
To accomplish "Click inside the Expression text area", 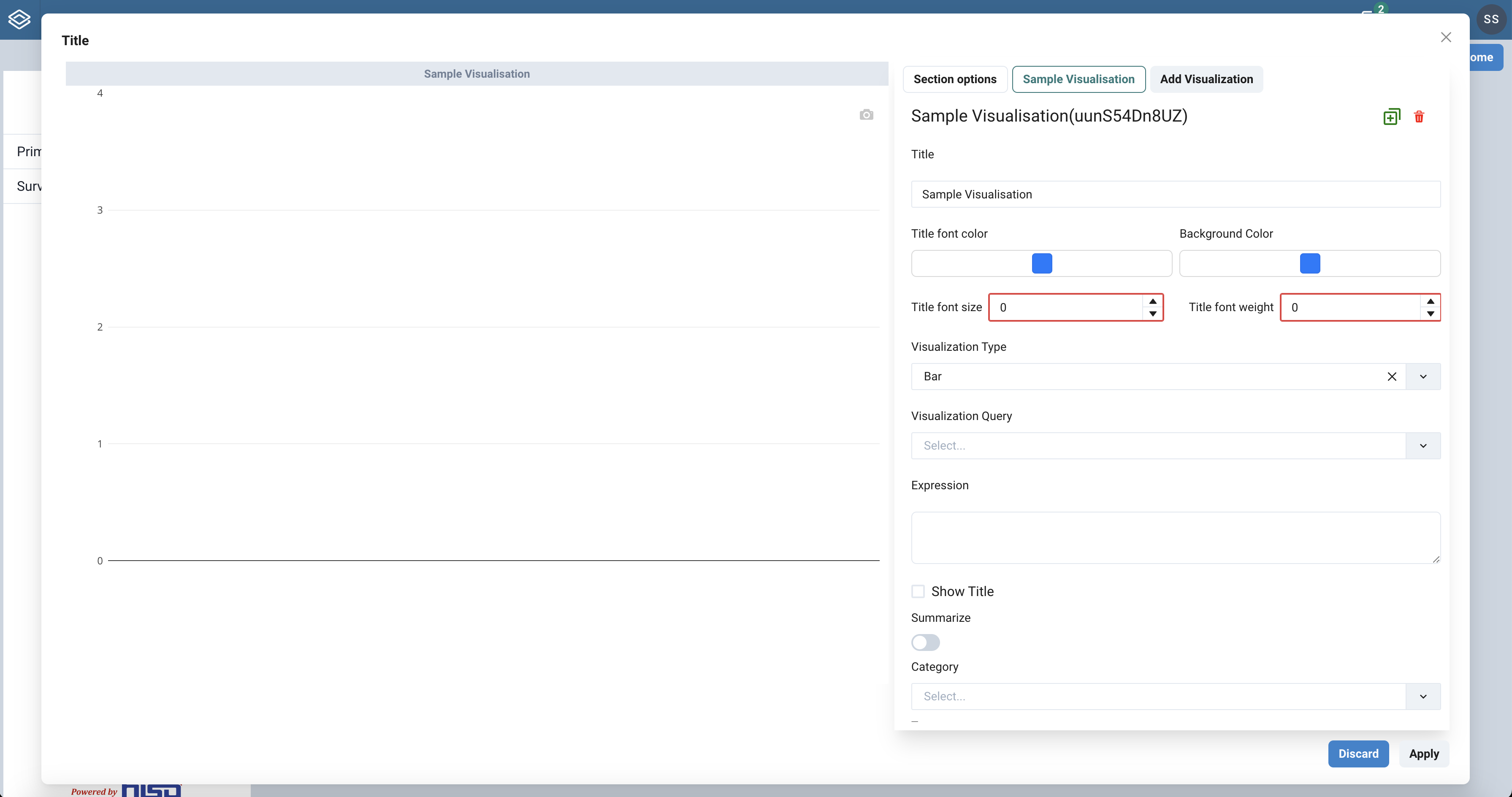I will [1176, 537].
